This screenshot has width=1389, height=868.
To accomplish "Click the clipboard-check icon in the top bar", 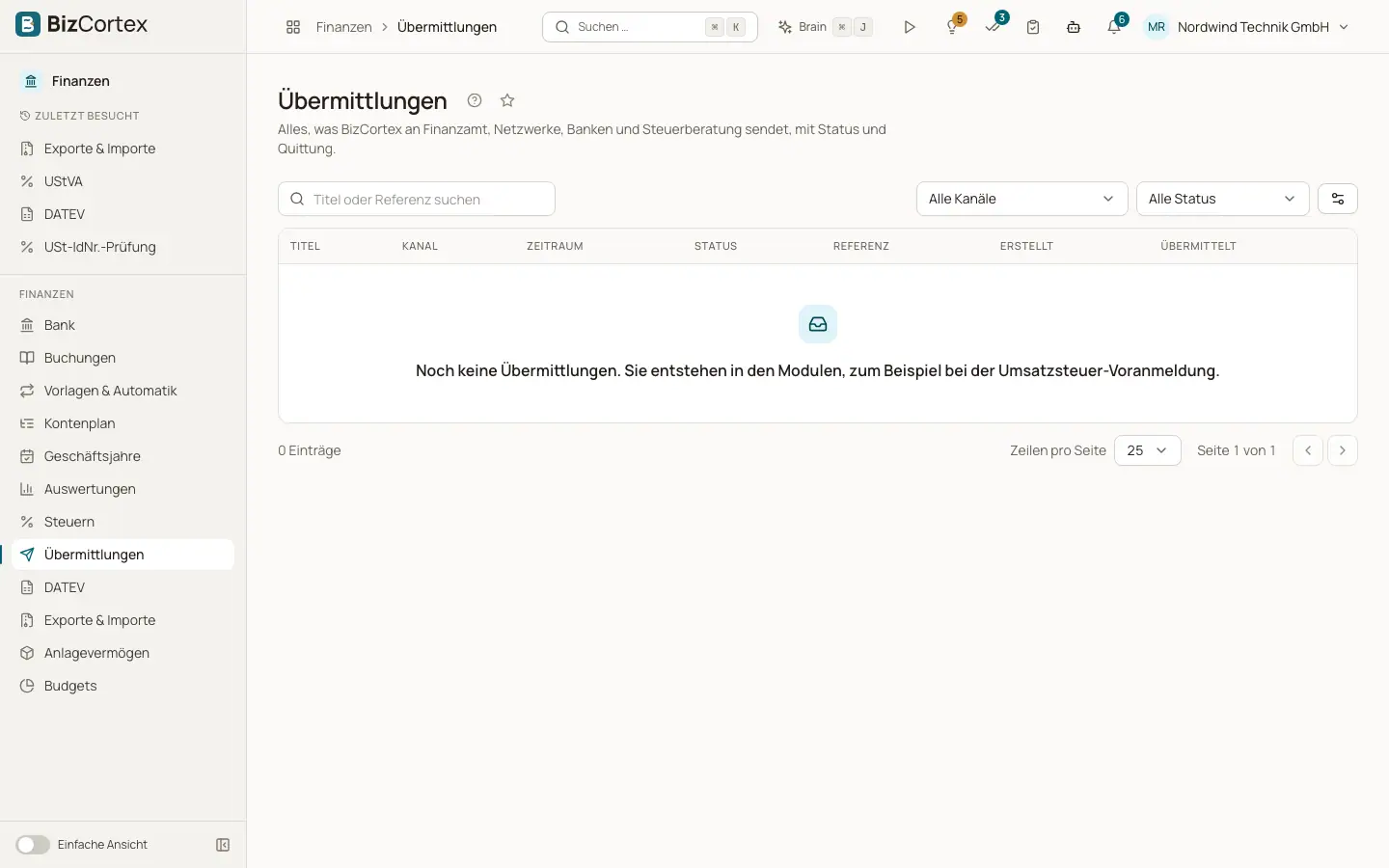I will coord(1033,27).
